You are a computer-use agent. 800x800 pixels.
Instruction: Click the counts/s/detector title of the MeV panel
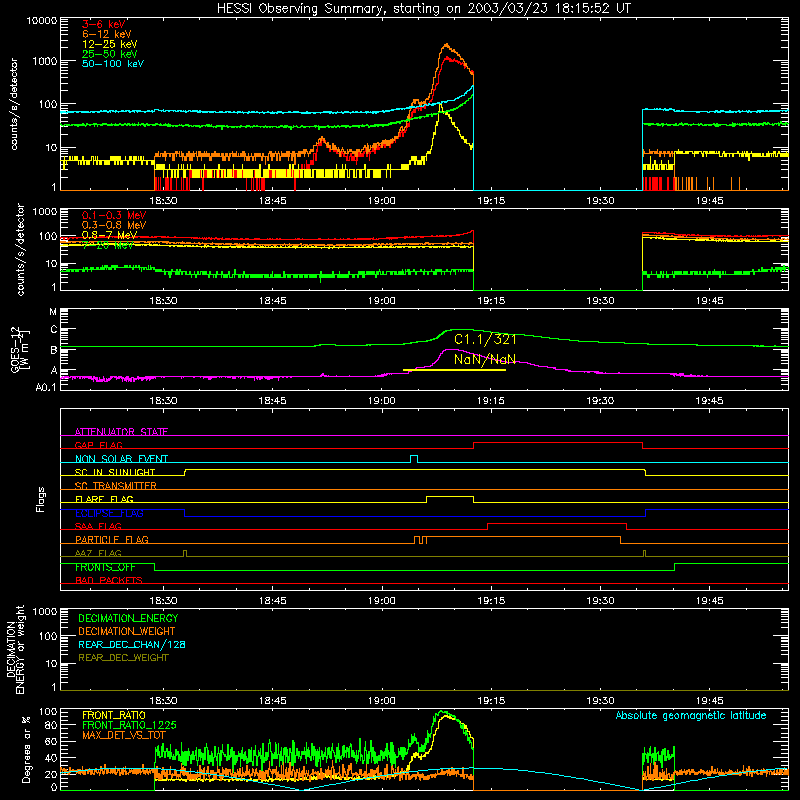pos(20,249)
